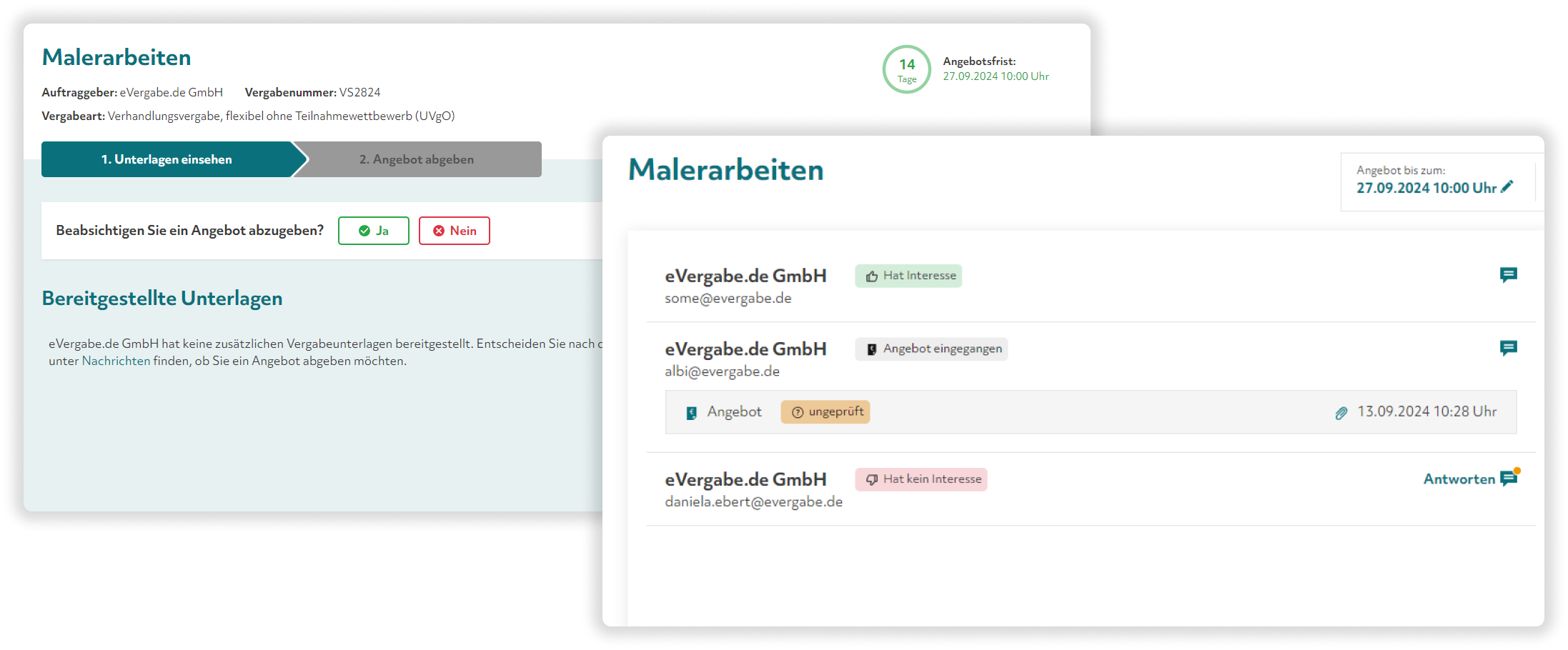The height and width of the screenshot is (650, 1568).
Task: Edit the deadline with the pencil icon
Action: (x=1507, y=186)
